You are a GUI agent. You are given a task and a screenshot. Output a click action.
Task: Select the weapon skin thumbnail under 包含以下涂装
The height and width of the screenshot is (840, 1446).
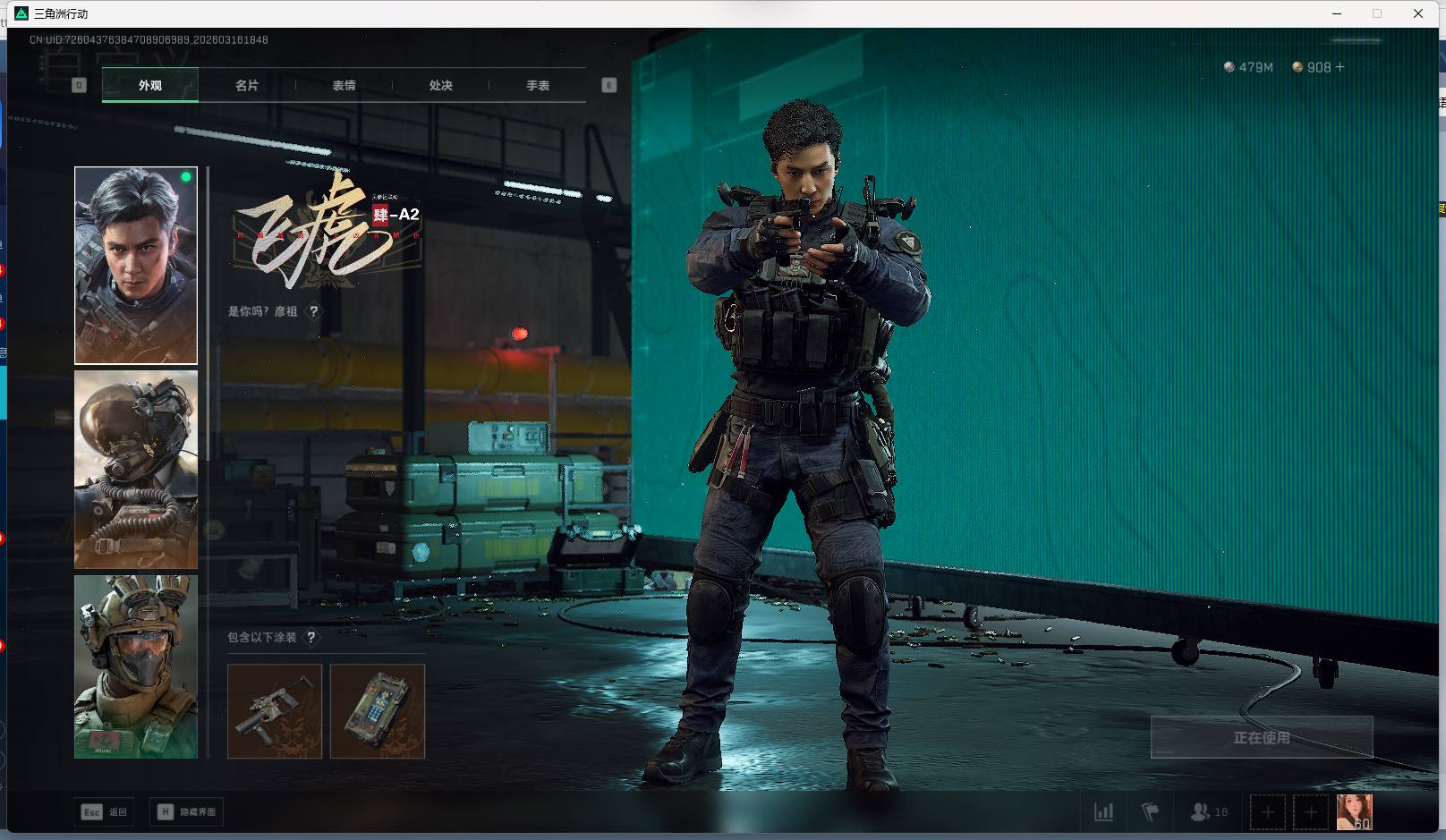[275, 711]
